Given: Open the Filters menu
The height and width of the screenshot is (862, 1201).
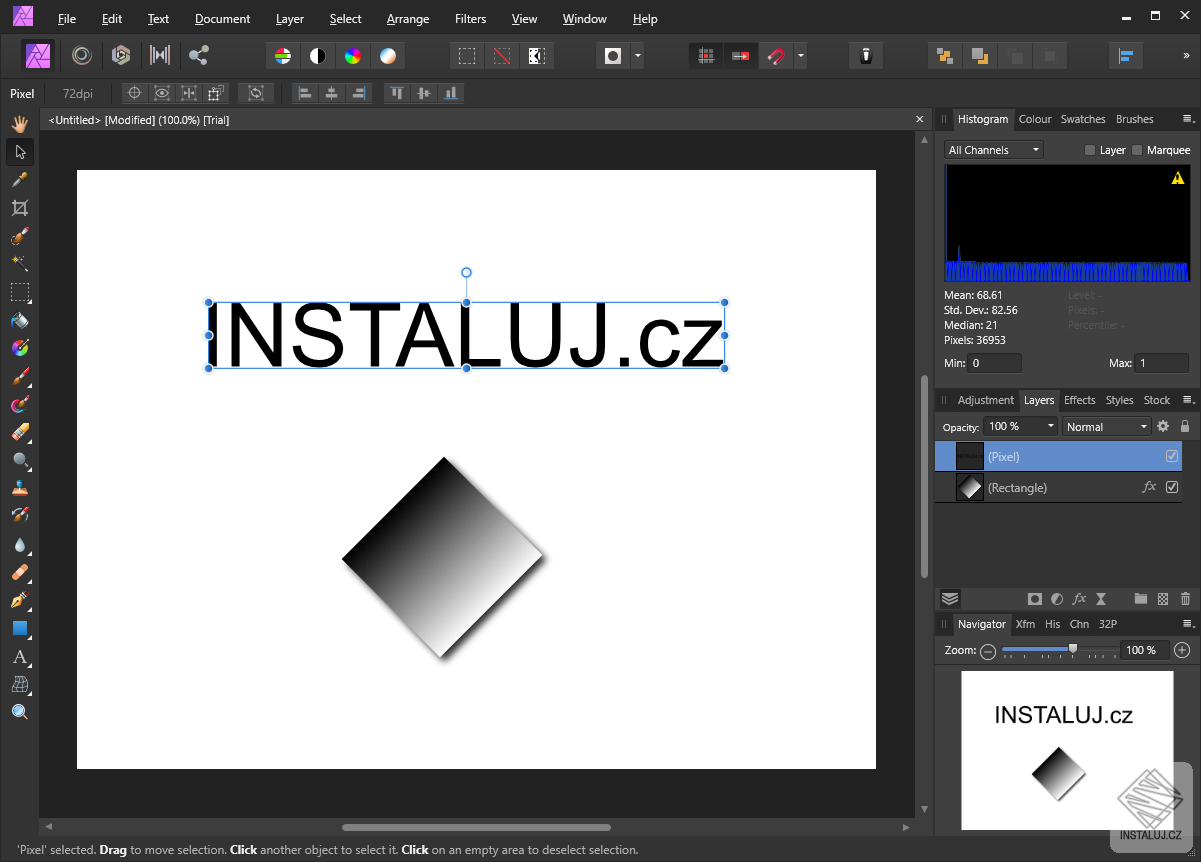Looking at the screenshot, I should (470, 19).
